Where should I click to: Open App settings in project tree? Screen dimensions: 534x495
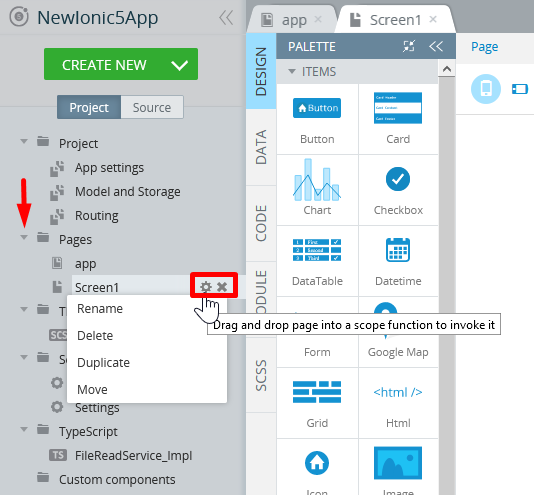pyautogui.click(x=109, y=168)
